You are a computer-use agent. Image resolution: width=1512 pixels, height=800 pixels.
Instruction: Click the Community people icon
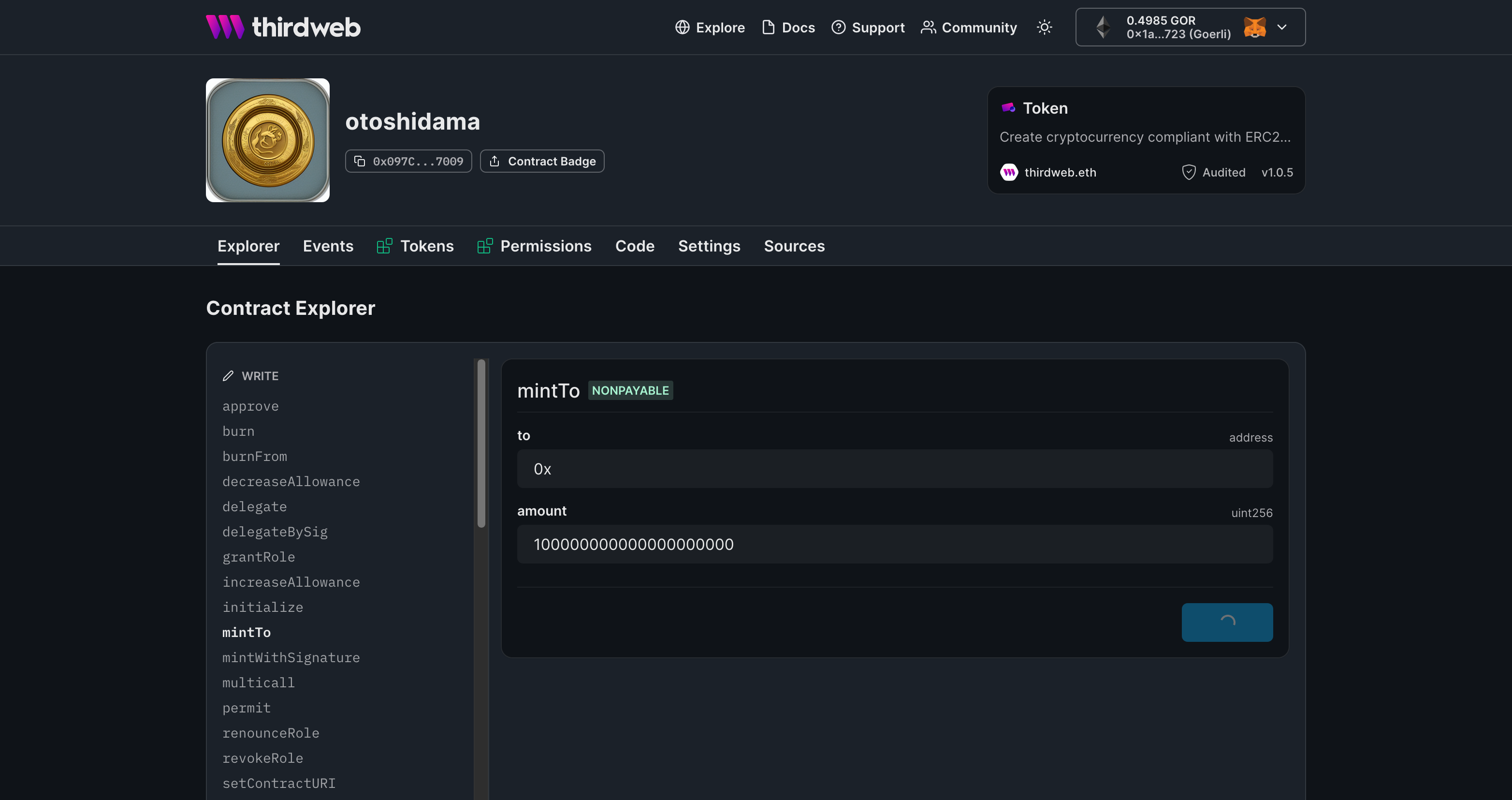(928, 28)
